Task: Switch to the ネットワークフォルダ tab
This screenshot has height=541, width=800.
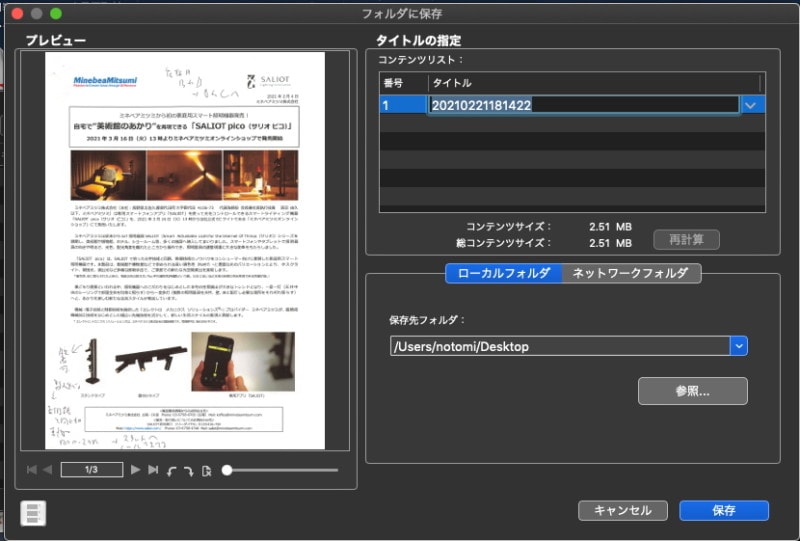Action: pyautogui.click(x=629, y=273)
